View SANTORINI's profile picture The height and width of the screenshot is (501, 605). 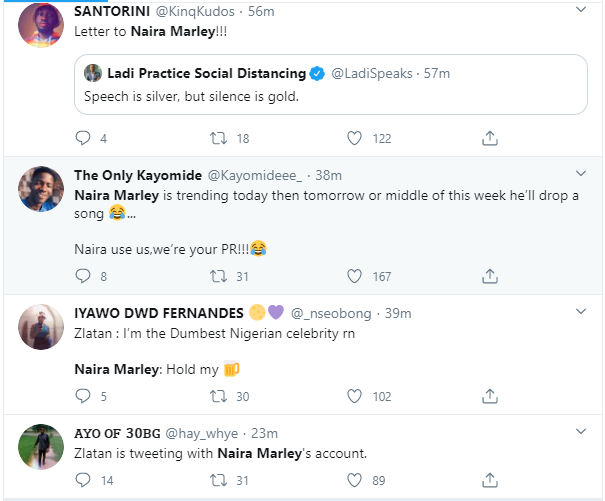[40, 28]
